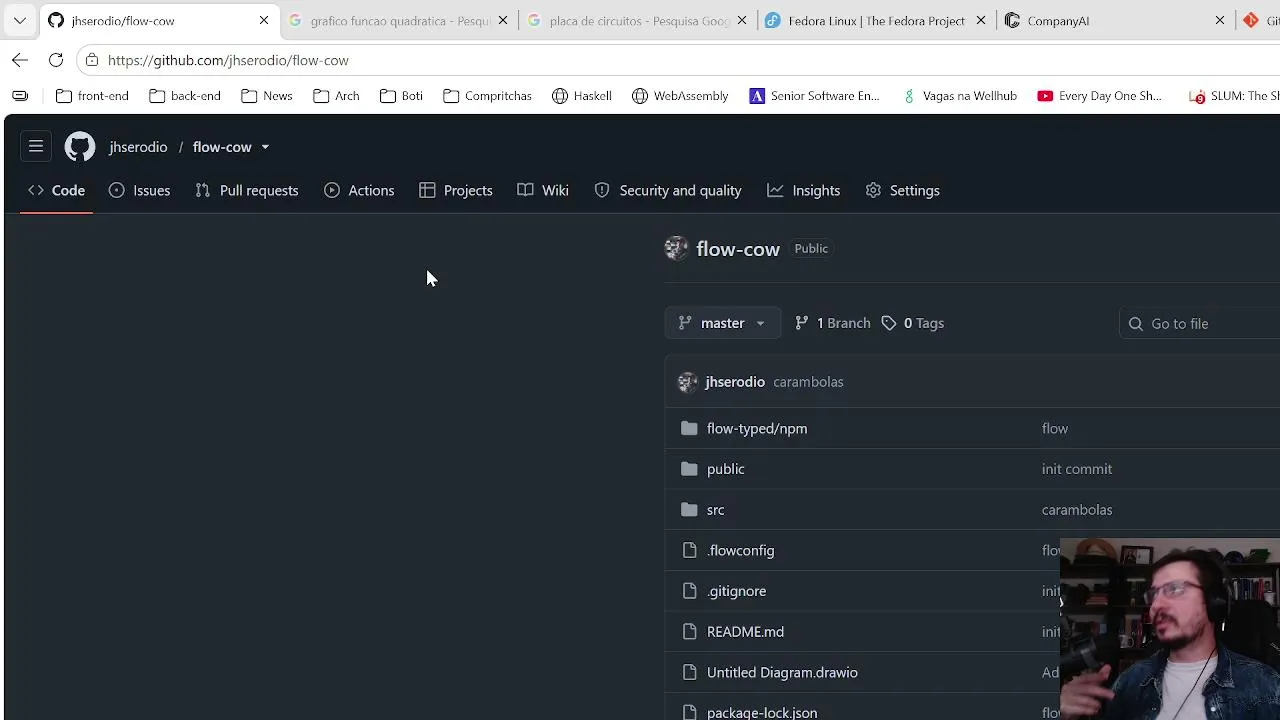The height and width of the screenshot is (720, 1280).
Task: Open Vagas na Wellhub bookmark
Action: [x=959, y=96]
